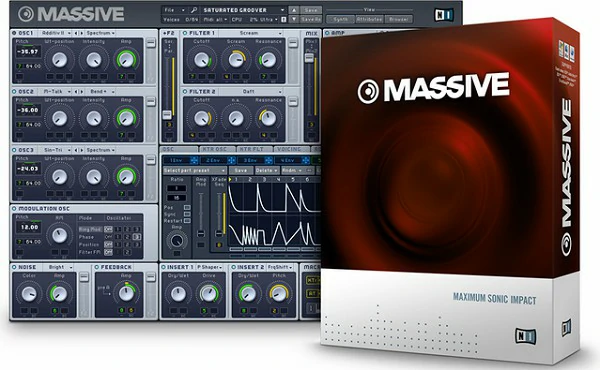Screen dimensions: 600x370
Task: Click the header Save button
Action: coord(311,10)
